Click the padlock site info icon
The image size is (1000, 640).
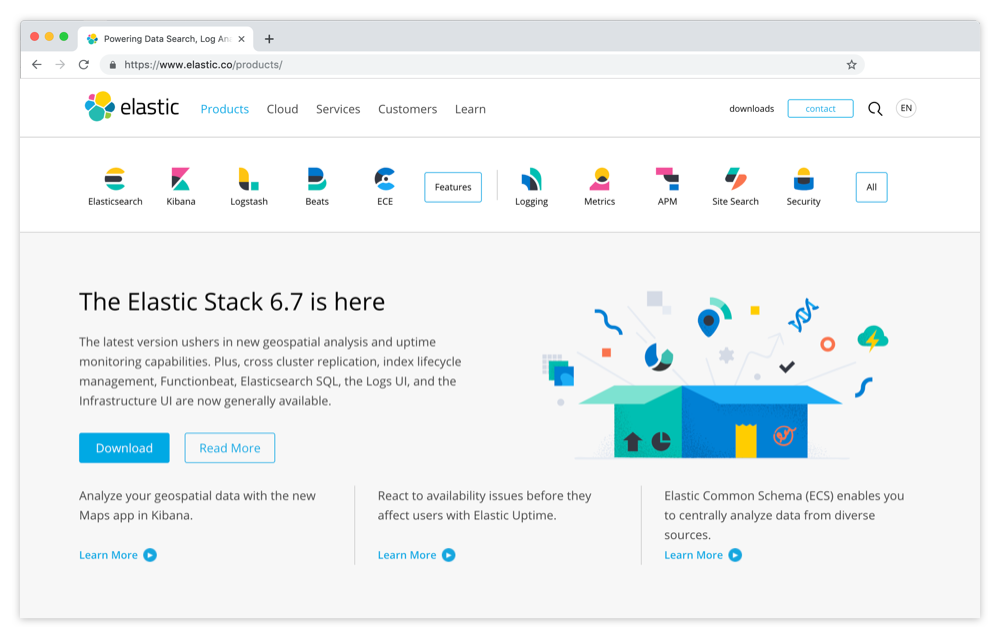[112, 64]
